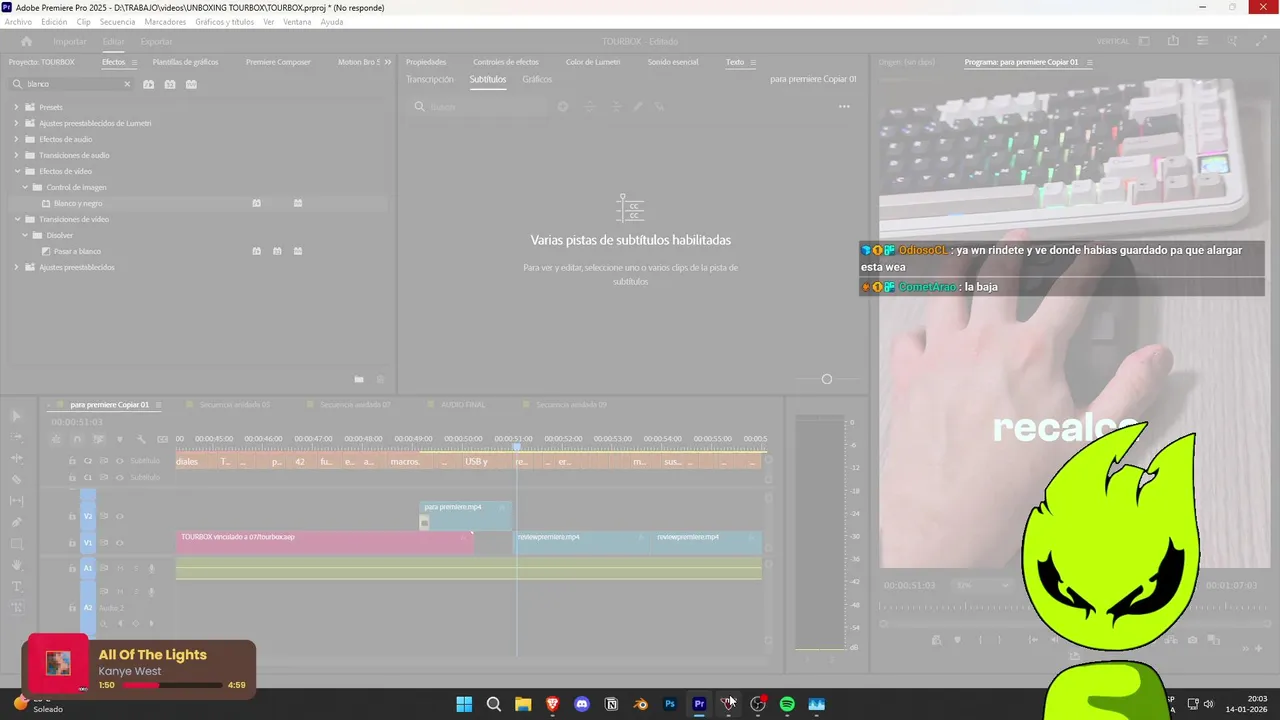Toggle the snap magnet in timeline
The width and height of the screenshot is (1280, 720).
pyautogui.click(x=77, y=439)
